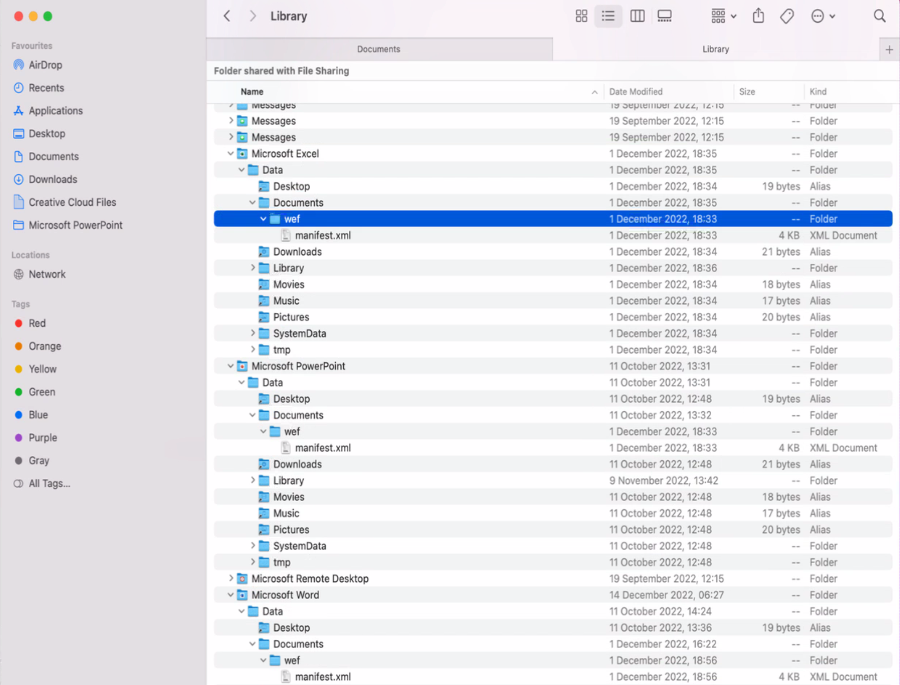Go back with the left chevron

[227, 16]
